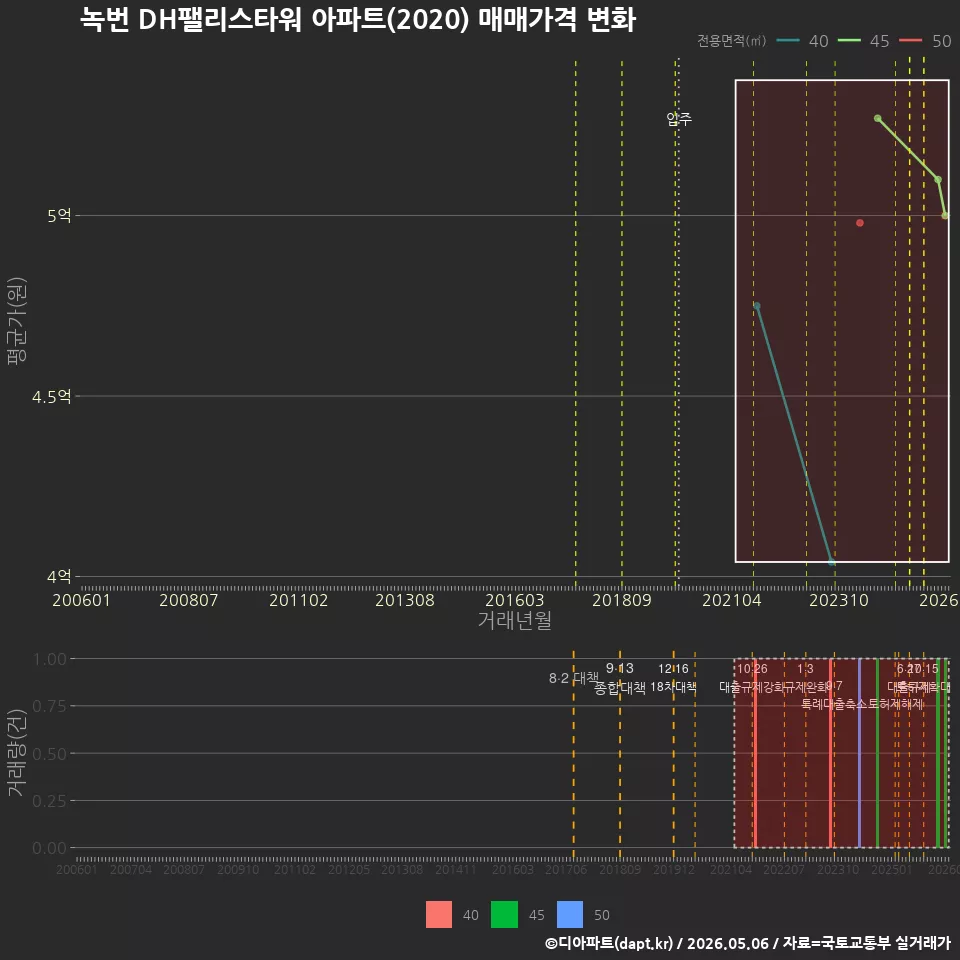This screenshot has width=960, height=960.
Task: Click the teal 40㎡ line swatch in top legend
Action: tap(787, 41)
